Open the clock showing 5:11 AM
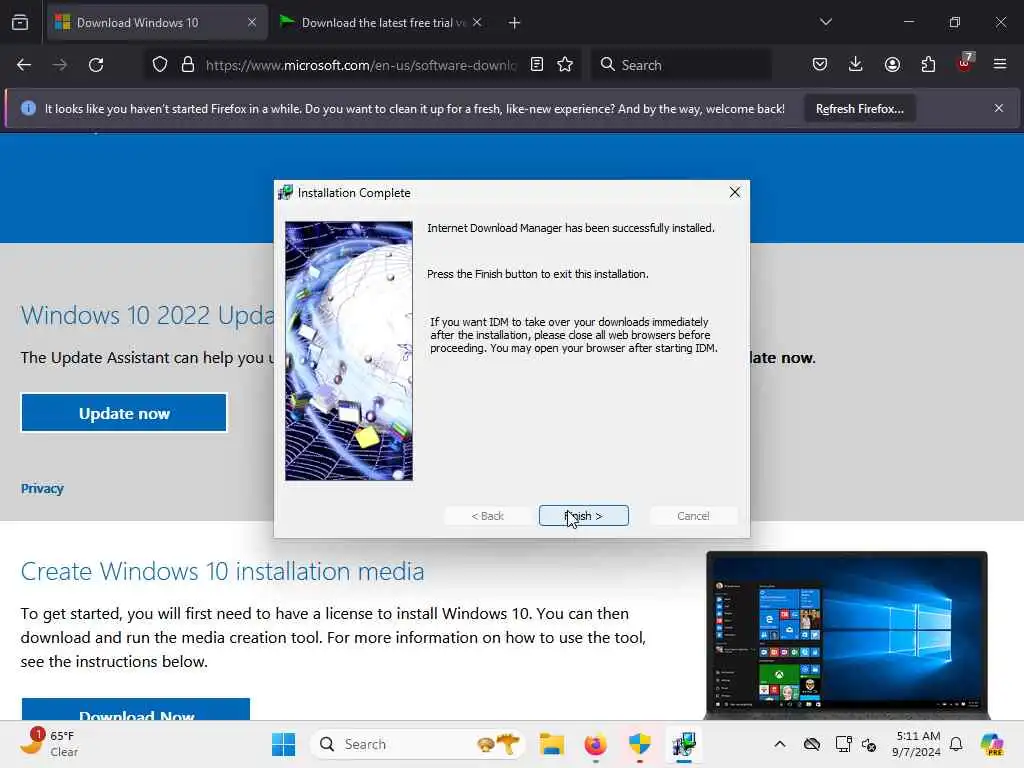Viewport: 1024px width, 768px height. point(917,744)
